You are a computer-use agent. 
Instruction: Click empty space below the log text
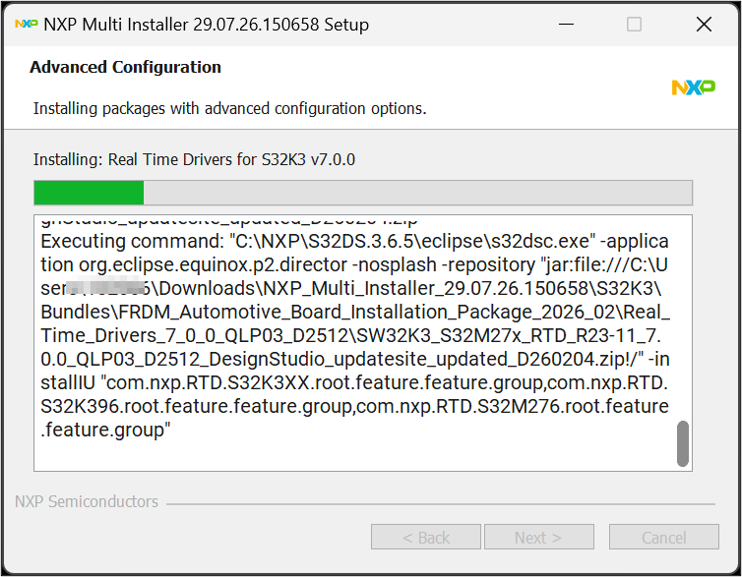(x=355, y=455)
